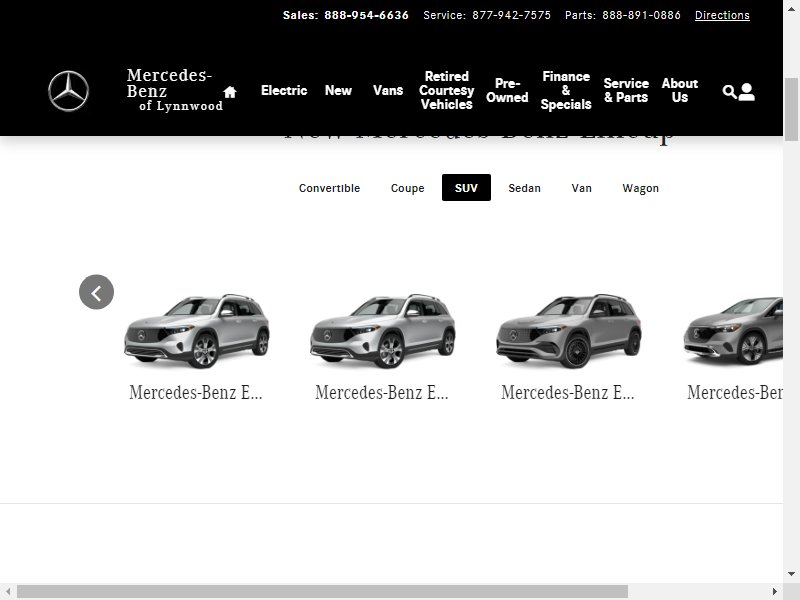Open the Pre-Owned menu

(x=507, y=90)
